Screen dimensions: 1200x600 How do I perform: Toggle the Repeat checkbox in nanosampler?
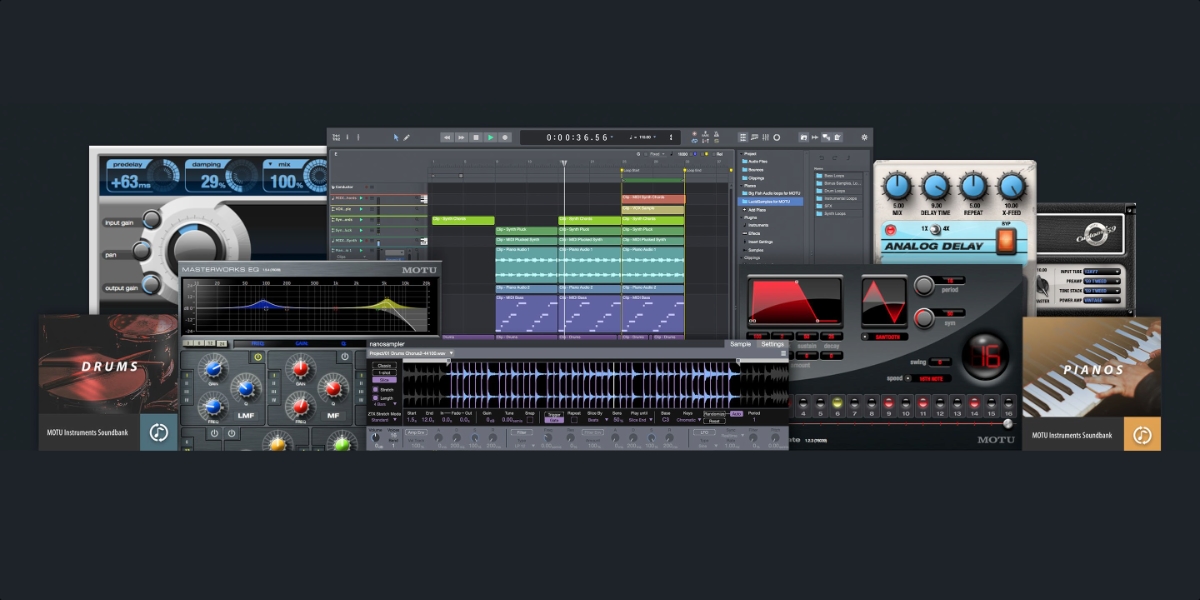click(574, 420)
